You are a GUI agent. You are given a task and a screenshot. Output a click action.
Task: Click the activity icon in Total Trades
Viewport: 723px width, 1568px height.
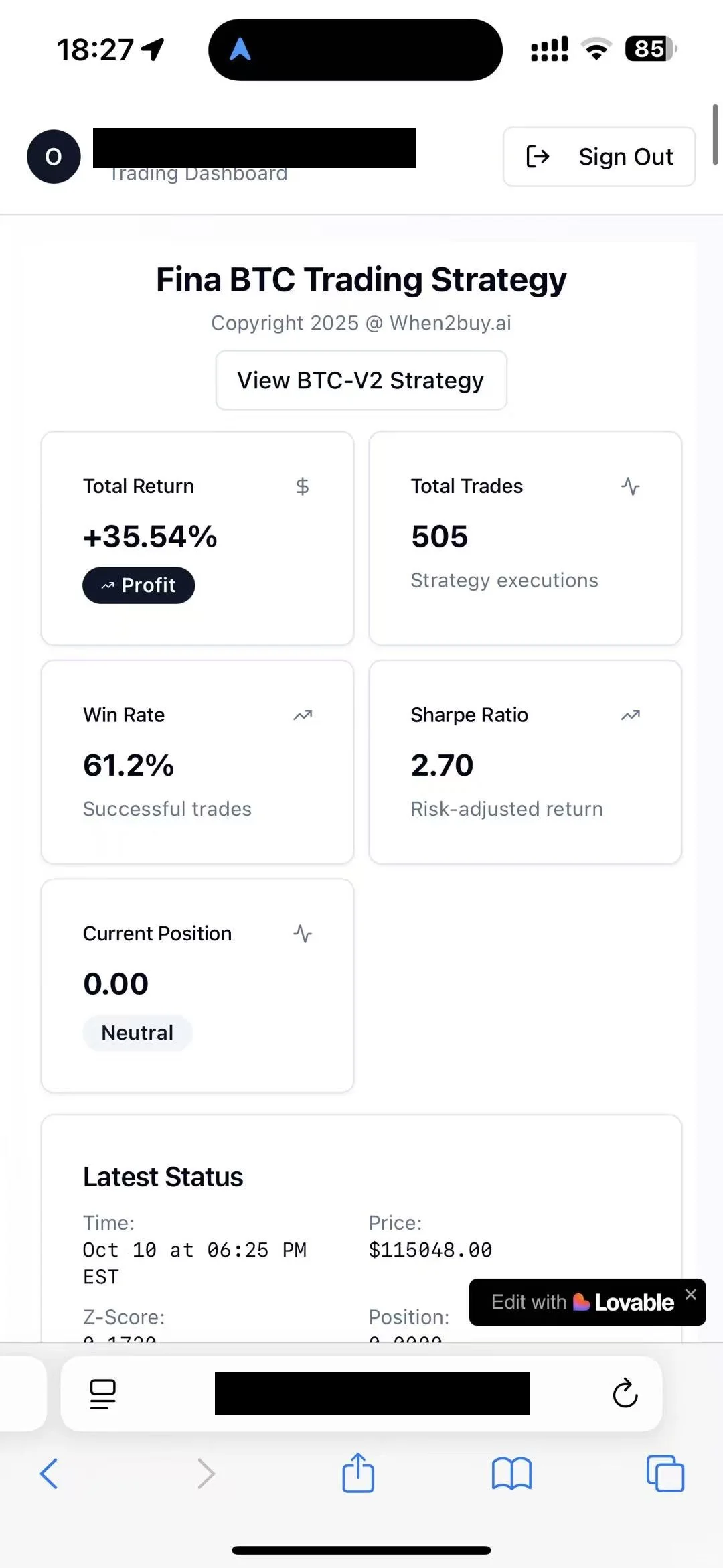coord(630,486)
